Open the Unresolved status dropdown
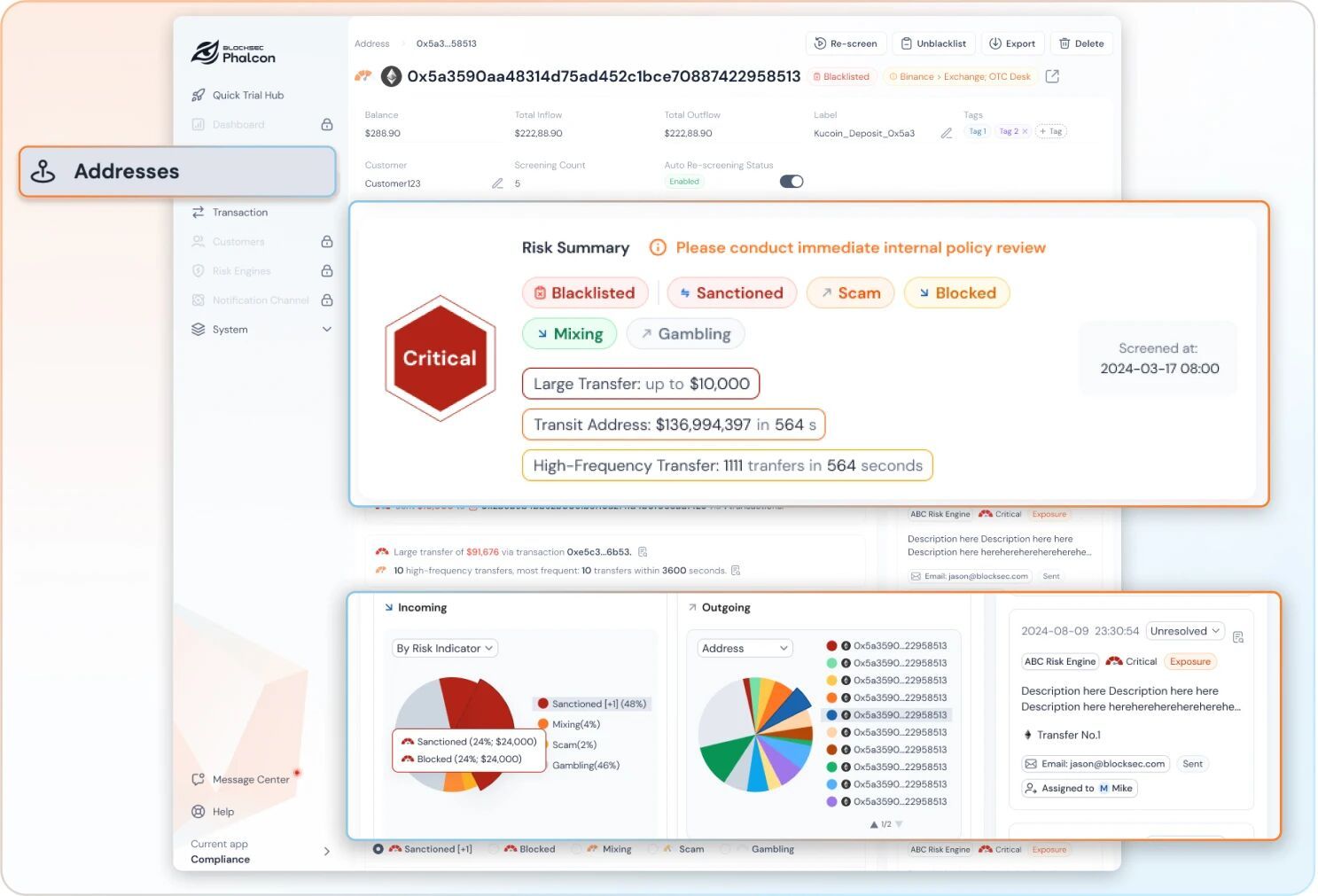This screenshot has width=1318, height=896. click(1184, 631)
